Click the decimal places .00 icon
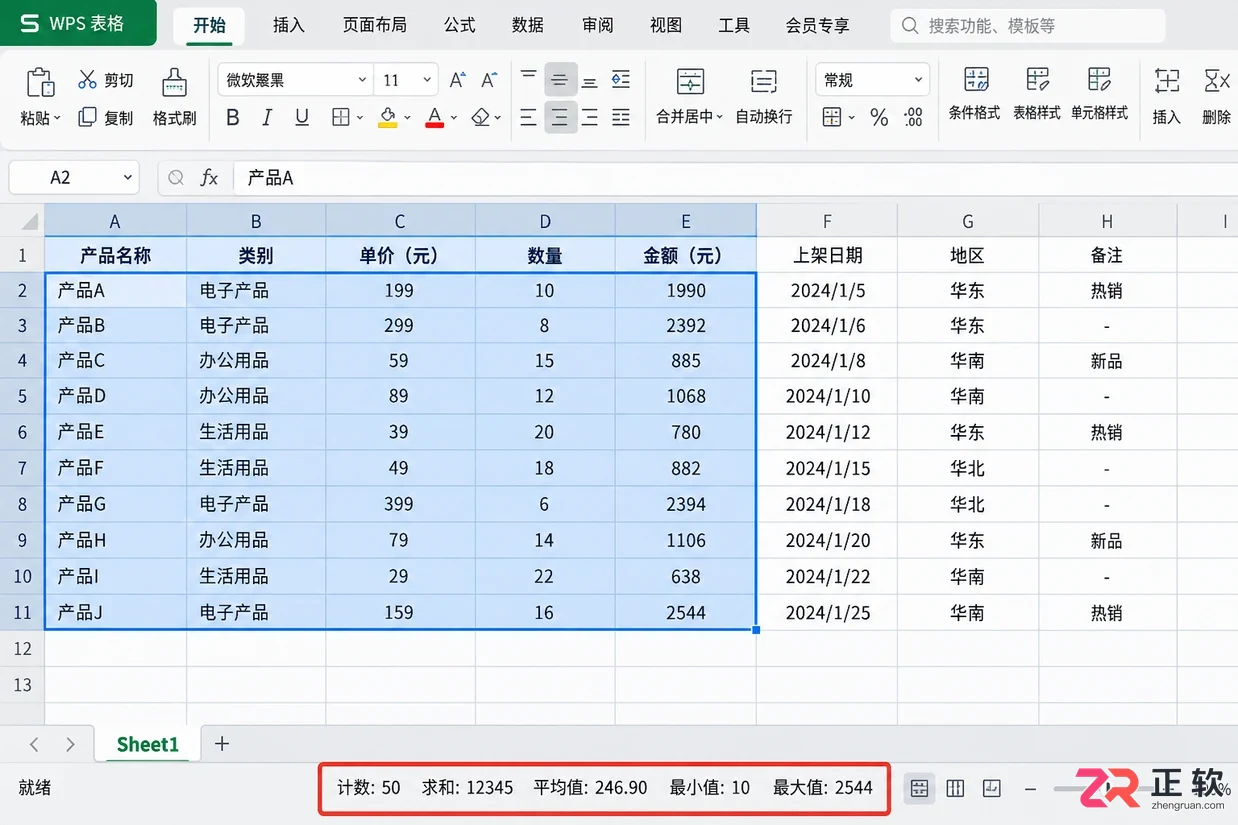The image size is (1238, 825). click(x=914, y=118)
